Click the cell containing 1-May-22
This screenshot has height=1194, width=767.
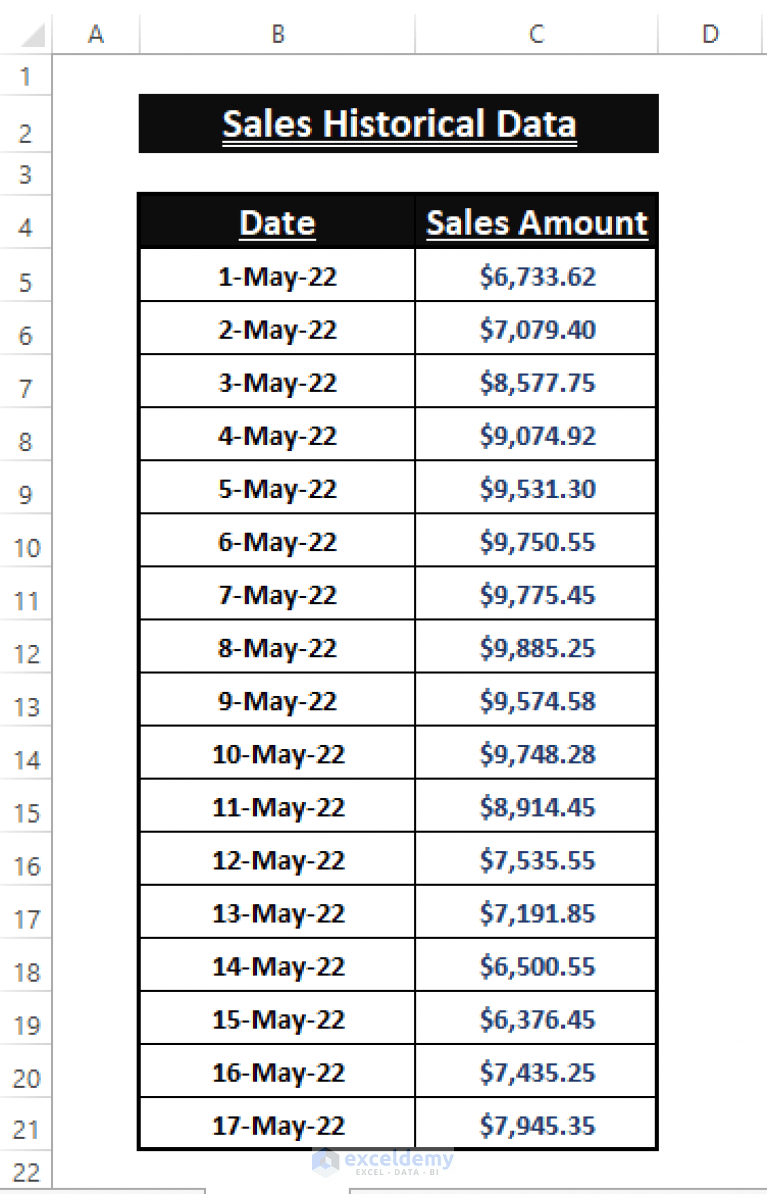276,275
